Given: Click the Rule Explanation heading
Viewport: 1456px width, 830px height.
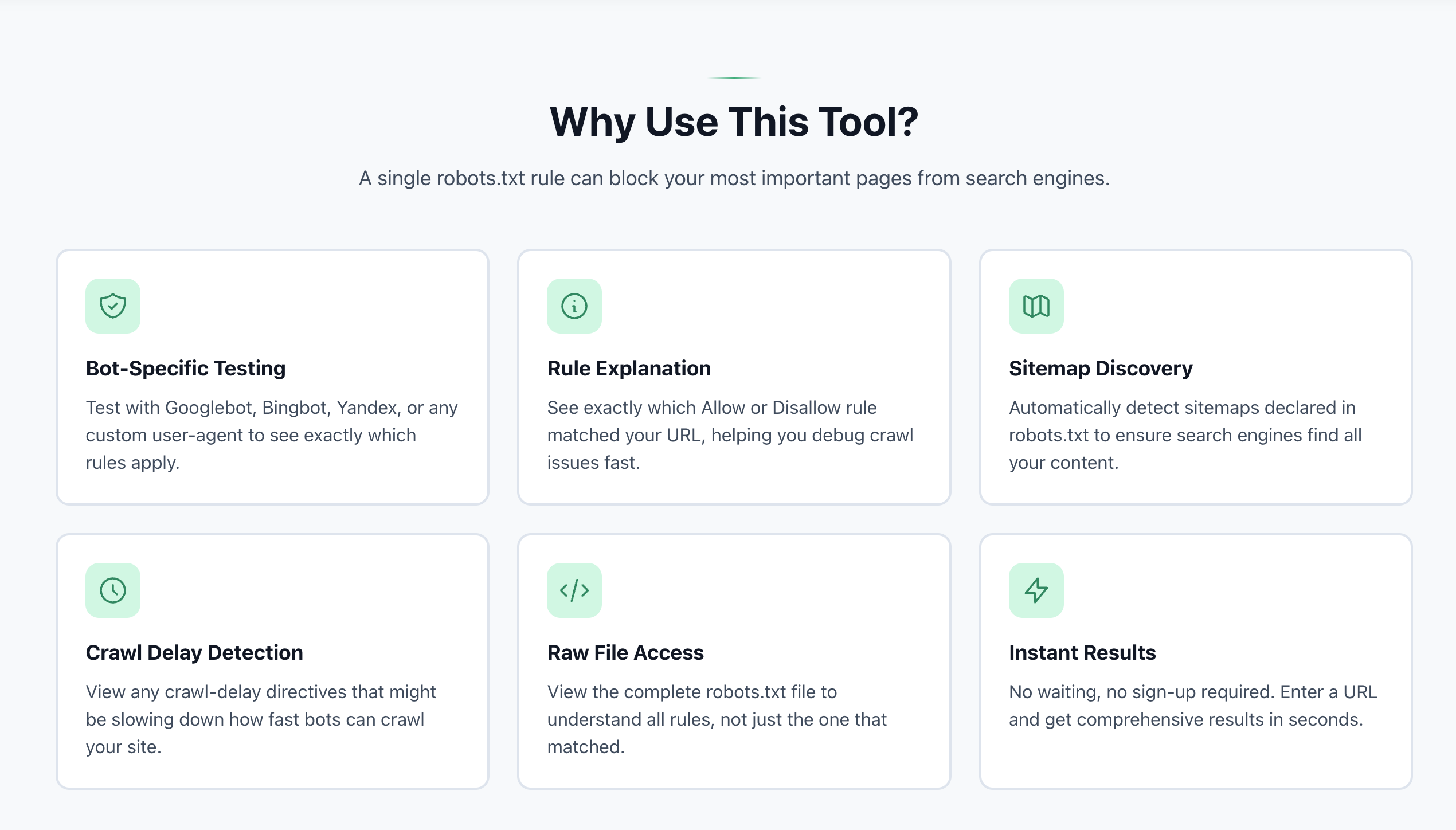Looking at the screenshot, I should (629, 368).
